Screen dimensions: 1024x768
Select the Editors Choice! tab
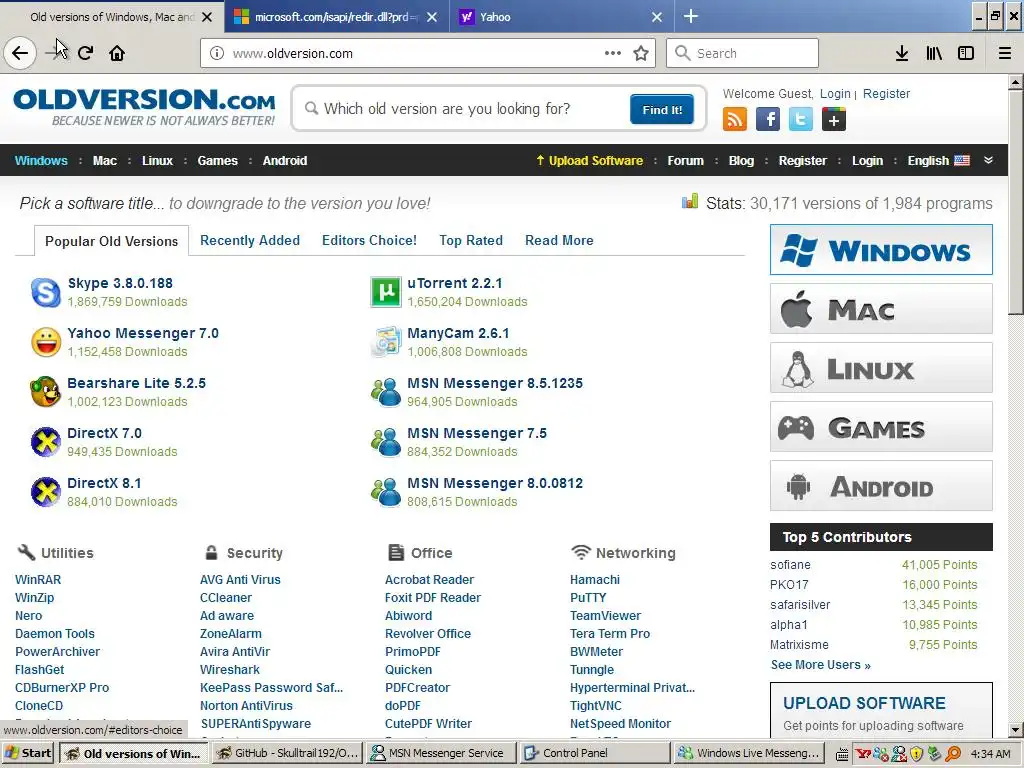369,240
